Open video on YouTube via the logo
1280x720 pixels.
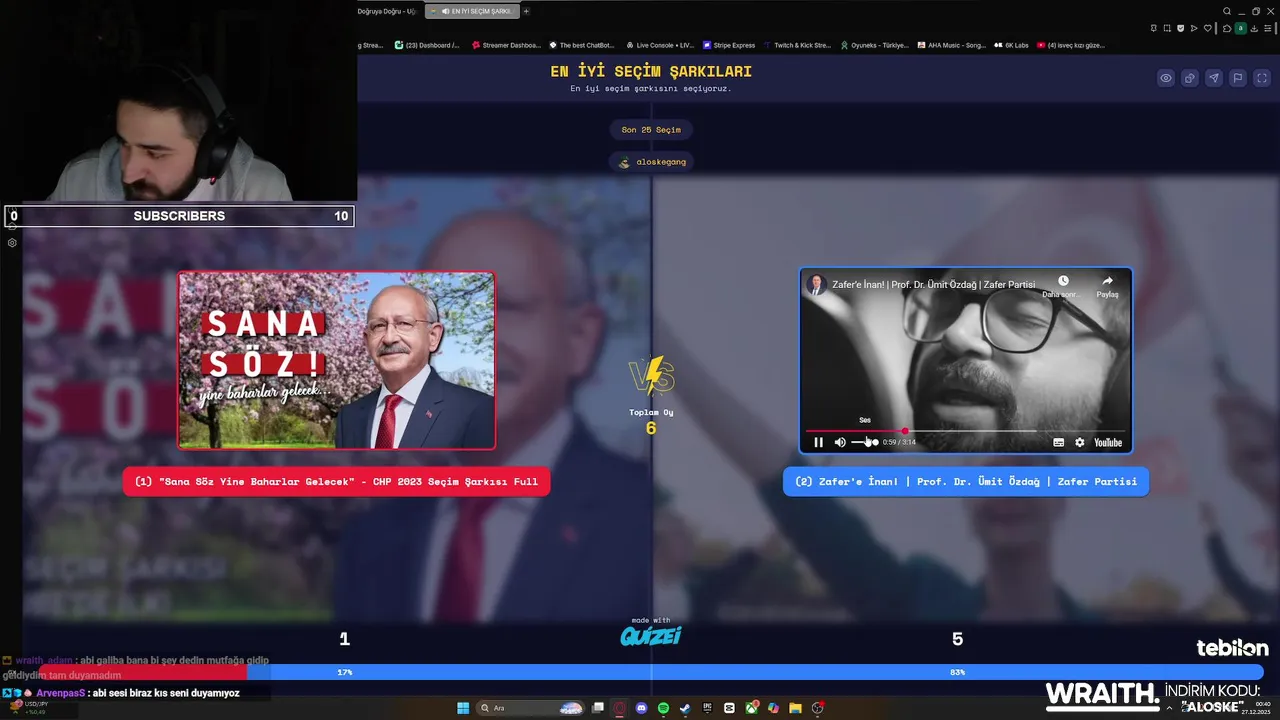[1108, 442]
